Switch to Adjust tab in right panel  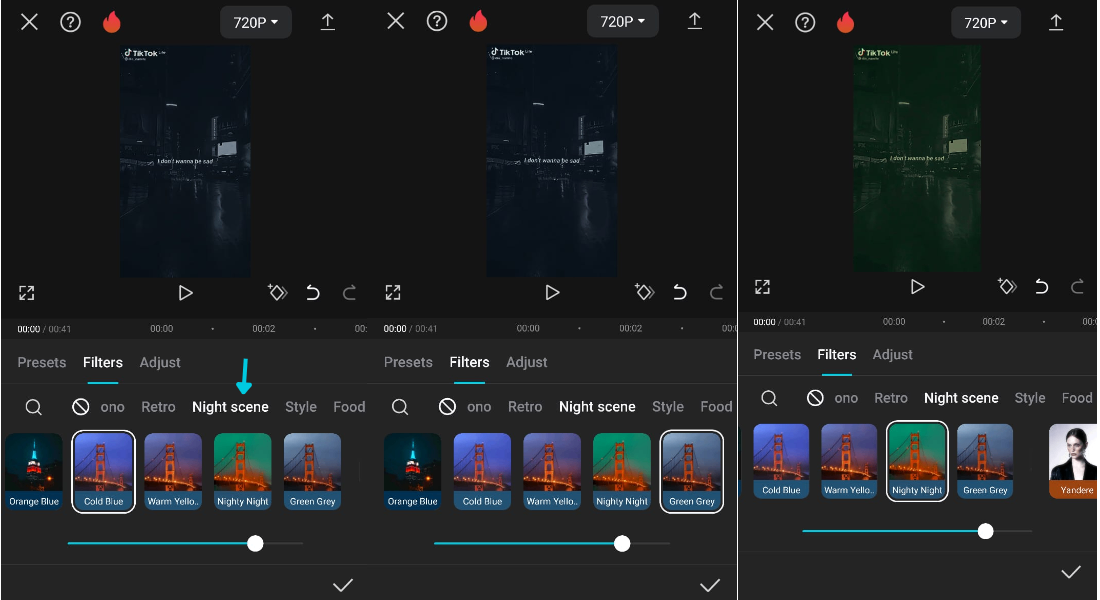pos(892,354)
